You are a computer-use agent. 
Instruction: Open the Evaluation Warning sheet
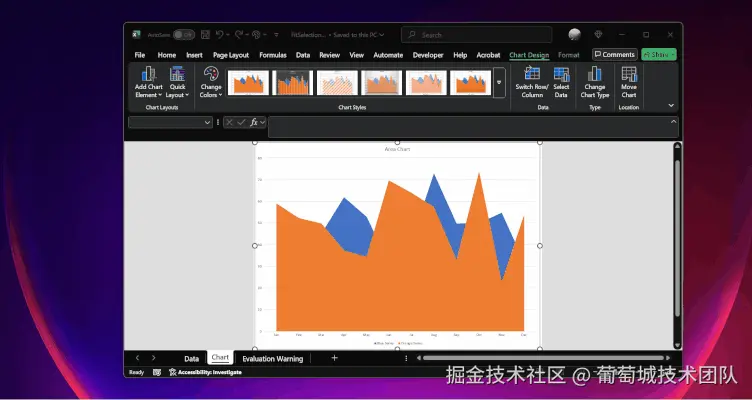point(272,358)
